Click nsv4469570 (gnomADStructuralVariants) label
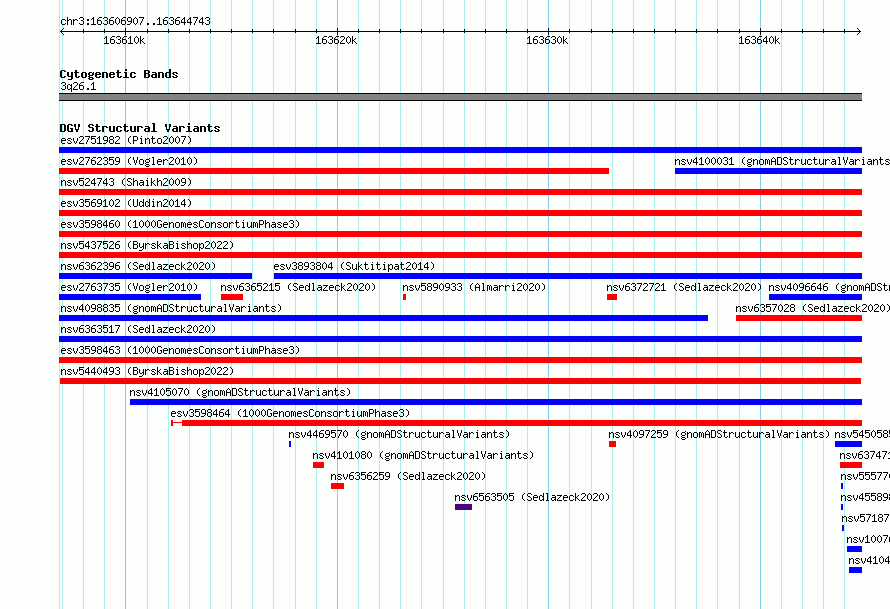Screen dimensions: 890x609 pos(399,434)
